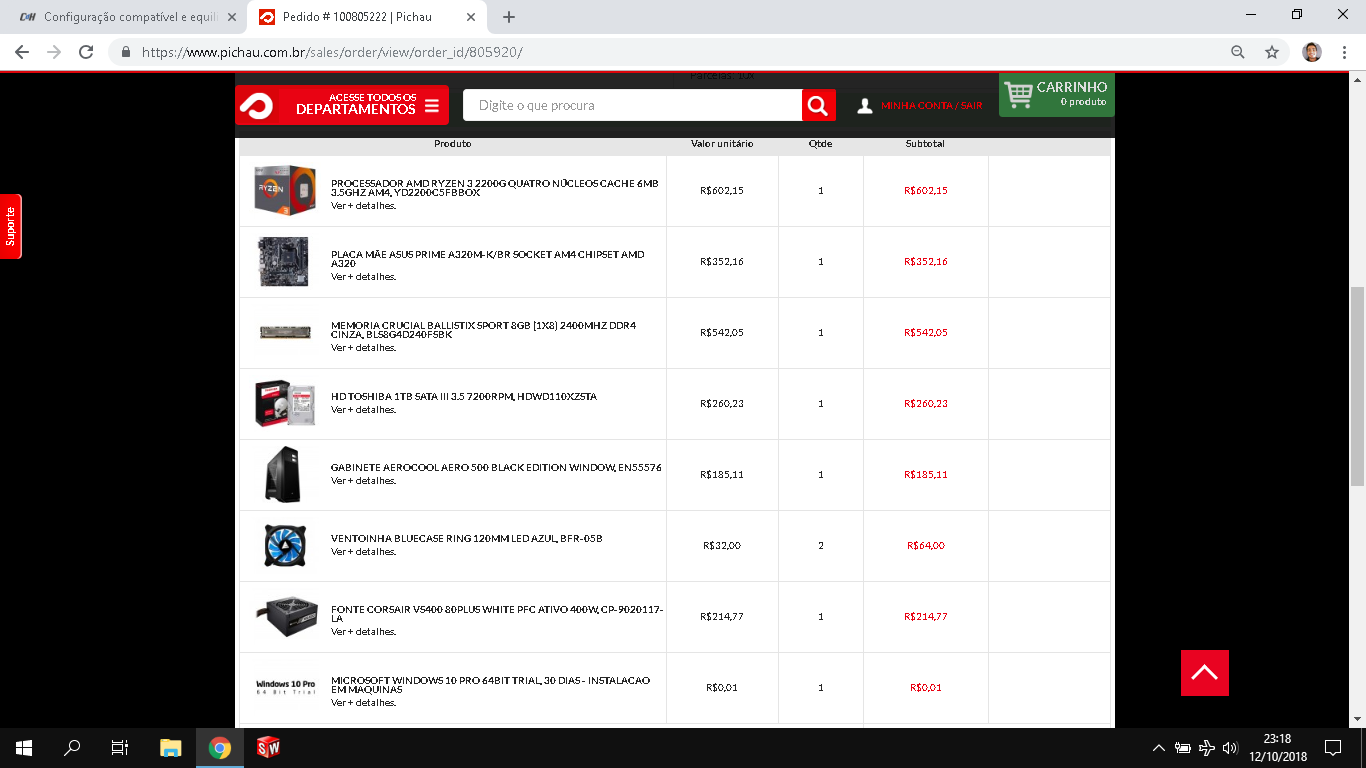Open the Carrinho shopping cart
The height and width of the screenshot is (768, 1366).
pyautogui.click(x=1056, y=95)
